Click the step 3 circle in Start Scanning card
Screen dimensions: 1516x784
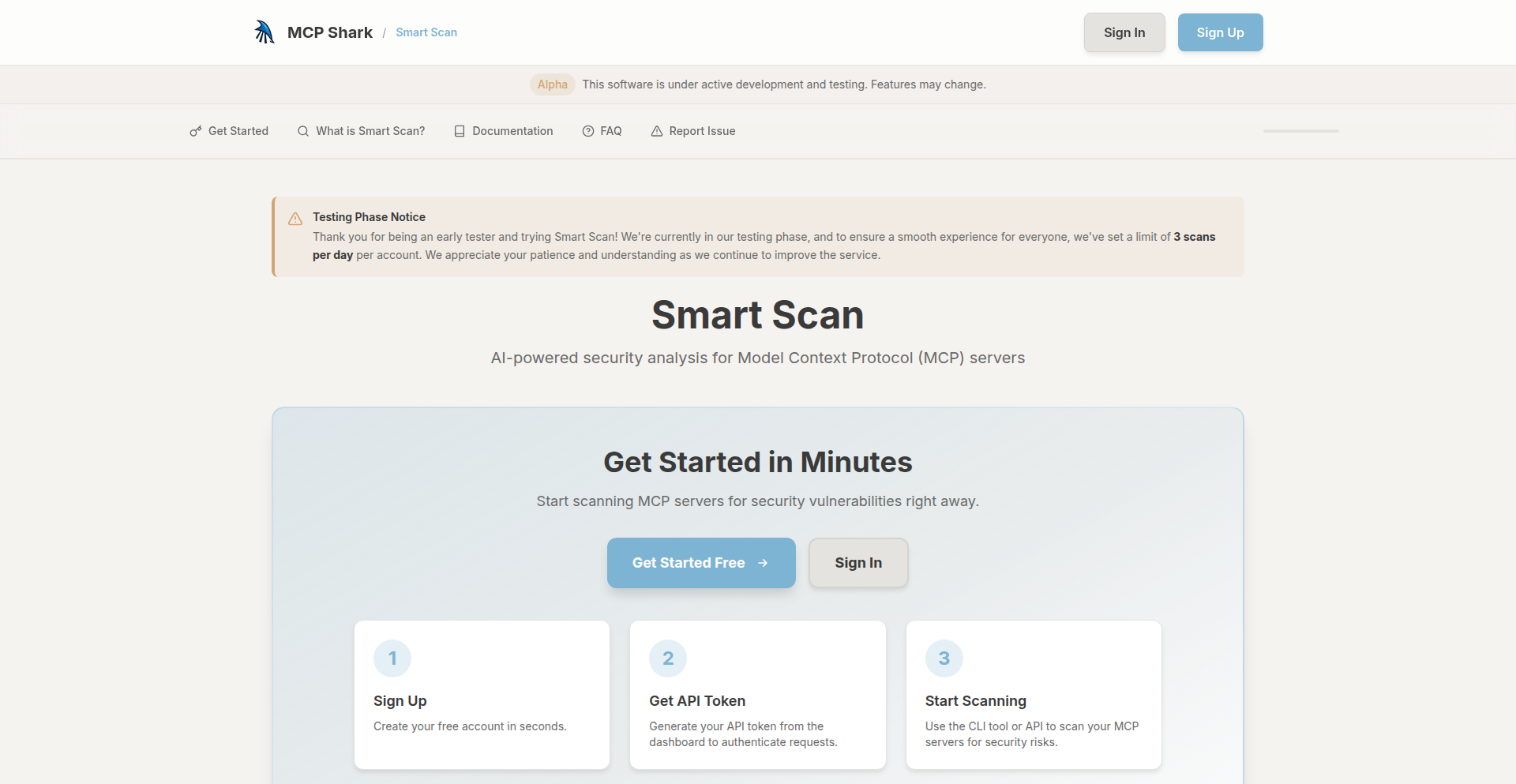944,658
